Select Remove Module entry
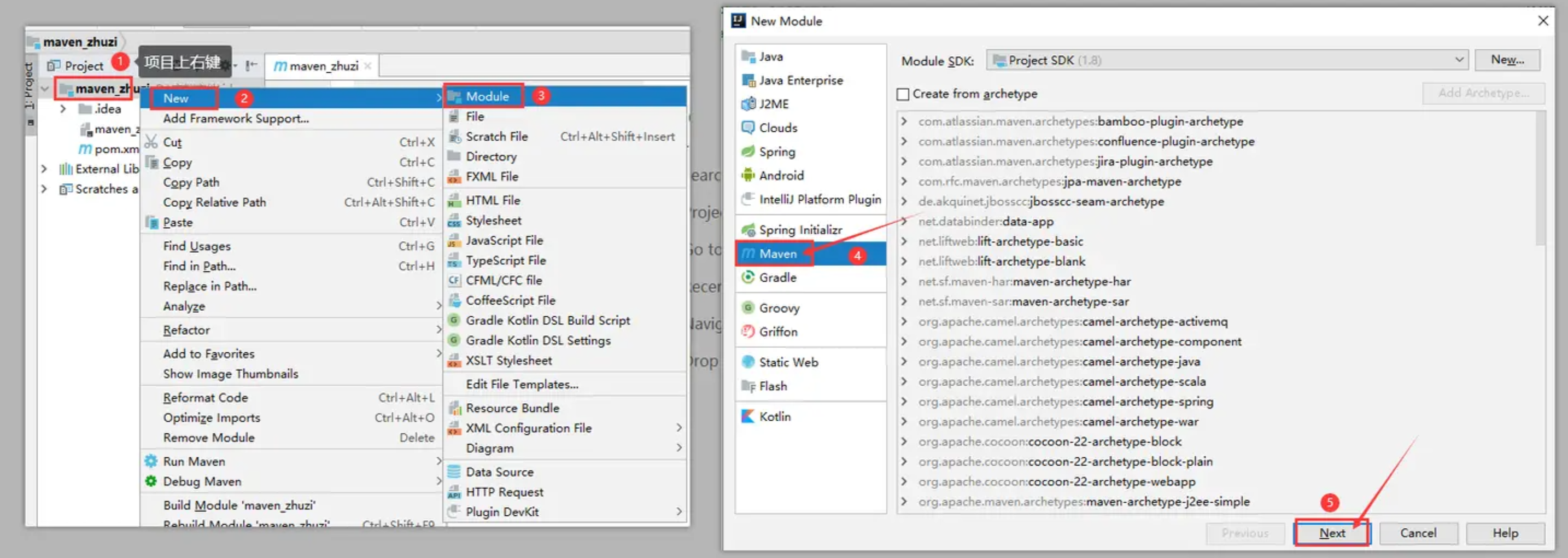1568x558 pixels. pyautogui.click(x=292, y=438)
